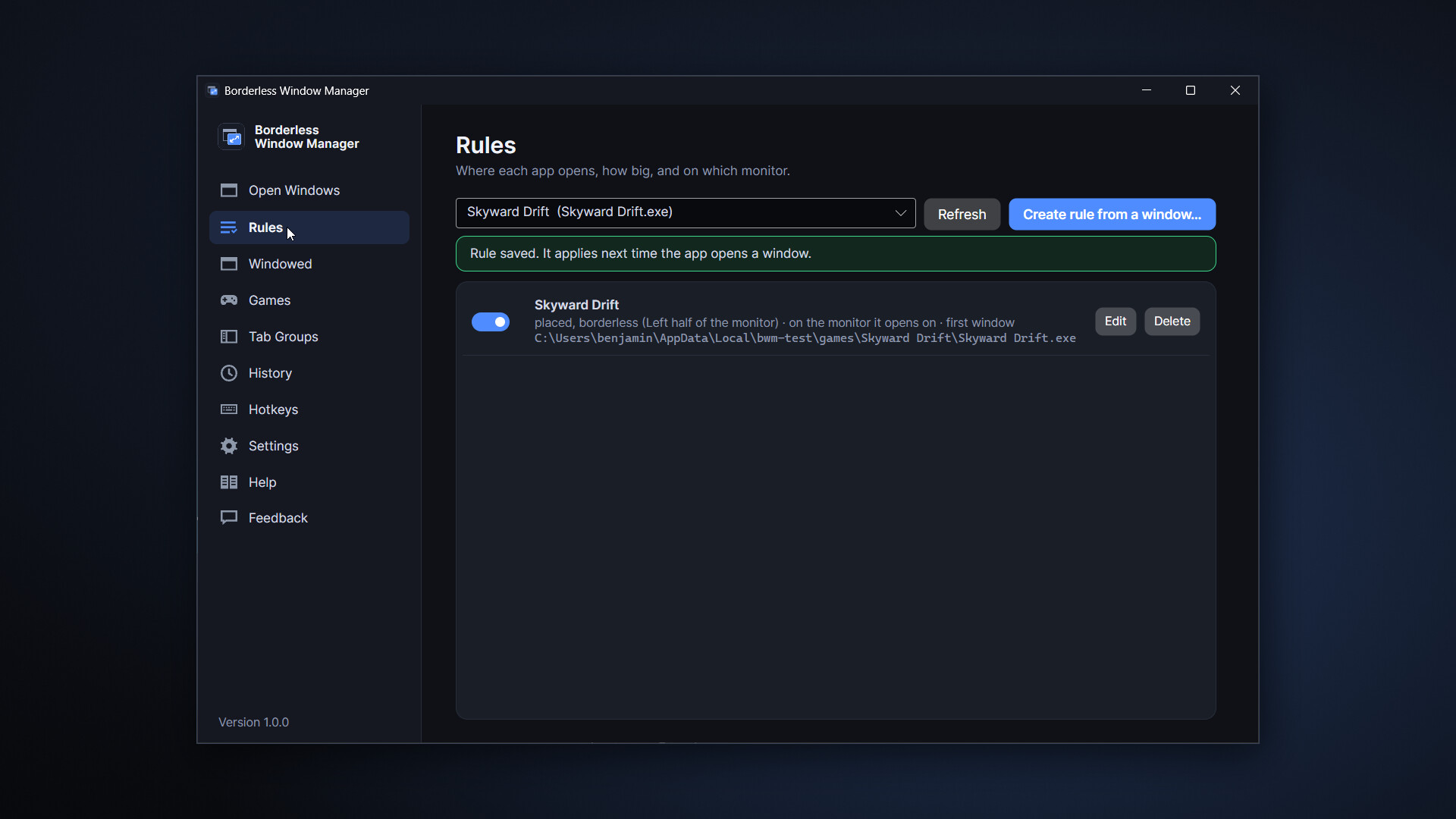Viewport: 1456px width, 819px height.
Task: Open the Open Windows page
Action: [x=309, y=190]
